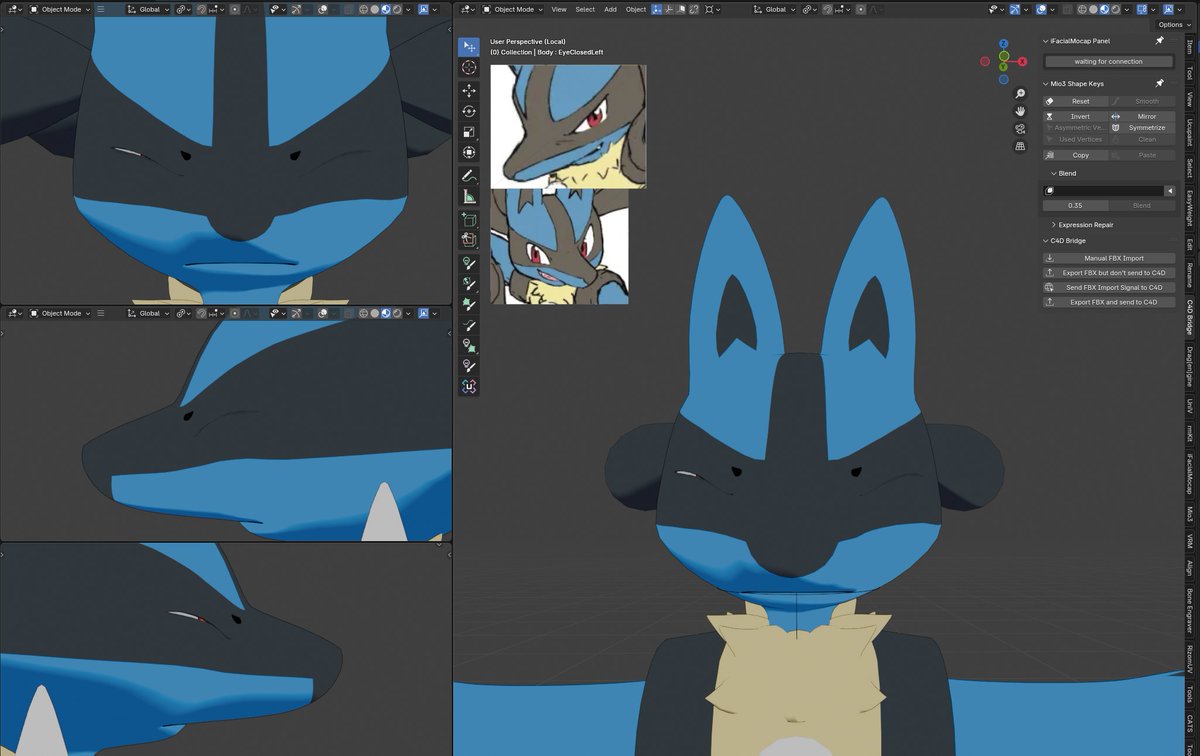
Task: Open Global orientation dropdown in main viewport
Action: click(776, 9)
